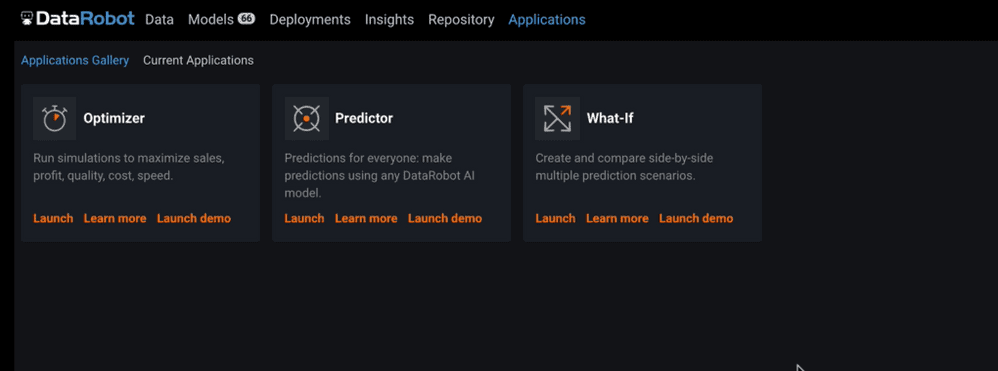Viewport: 998px width, 371px height.
Task: Launch demo of the Predictor
Action: [445, 218]
